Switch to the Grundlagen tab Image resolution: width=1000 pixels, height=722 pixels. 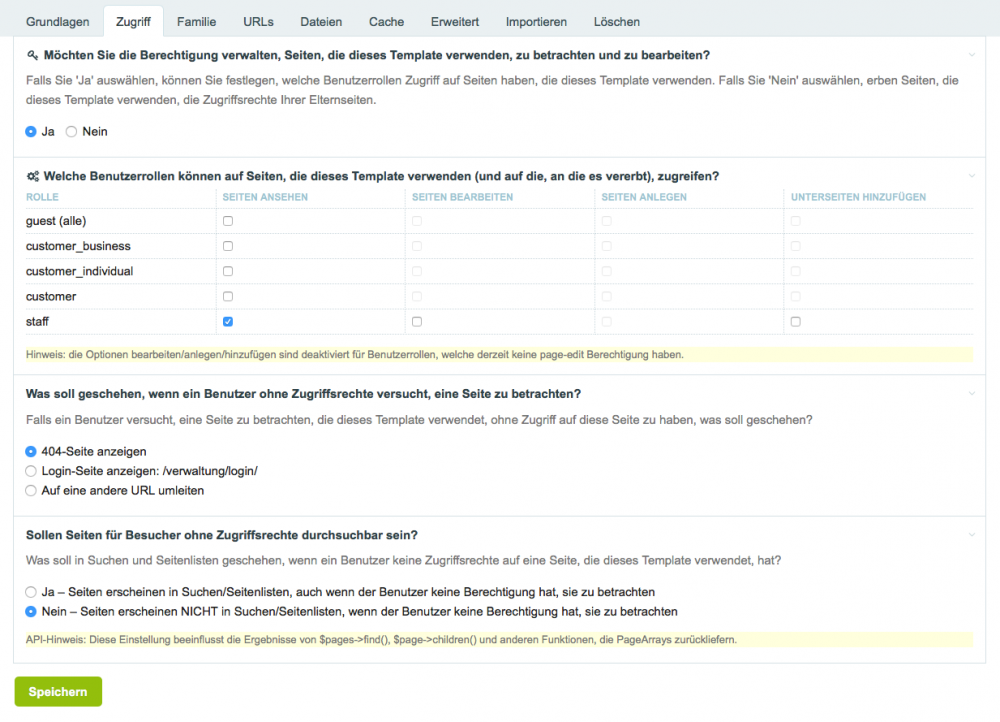58,21
